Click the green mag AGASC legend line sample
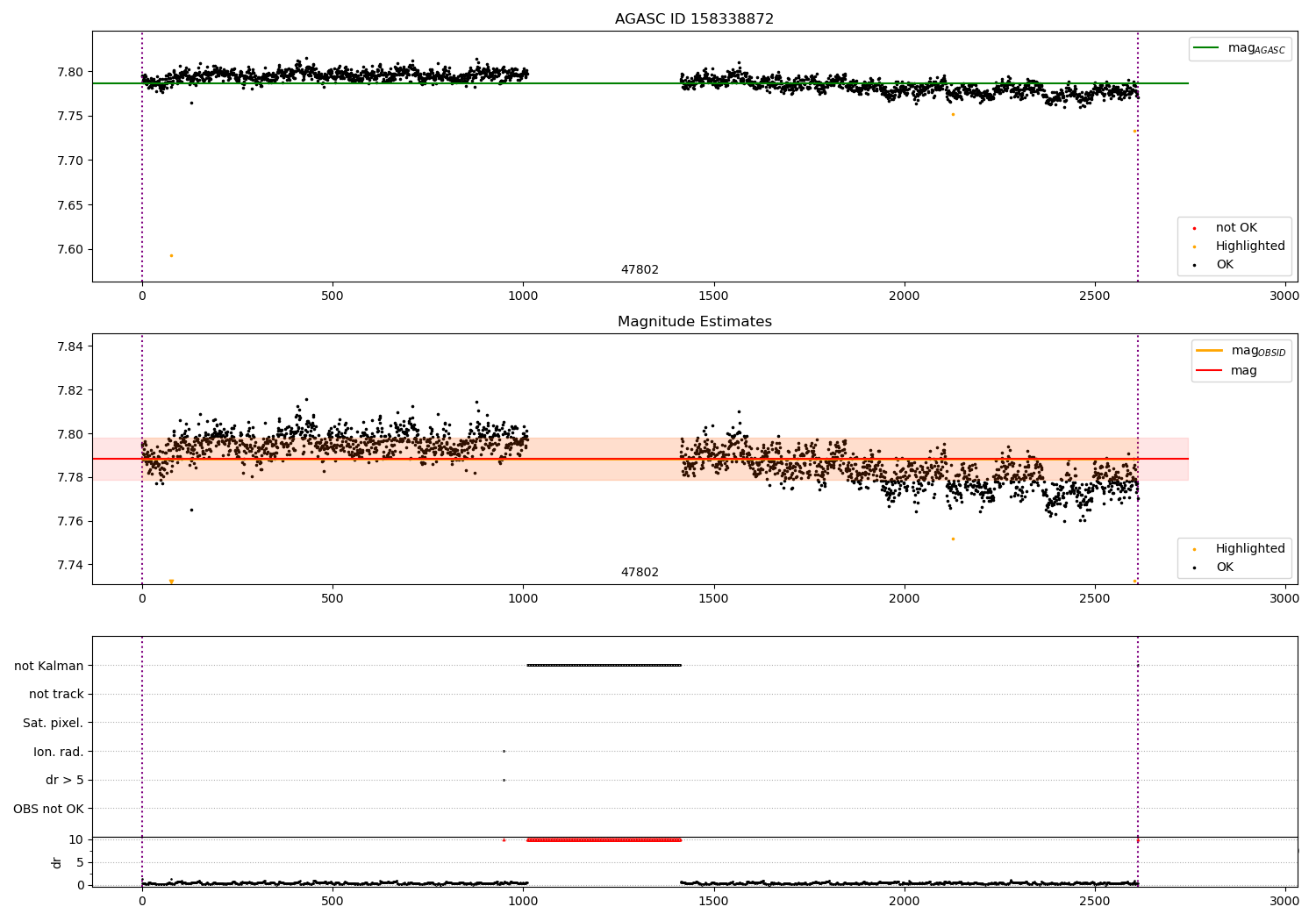Viewport: 1316px width, 921px height. (x=1206, y=48)
